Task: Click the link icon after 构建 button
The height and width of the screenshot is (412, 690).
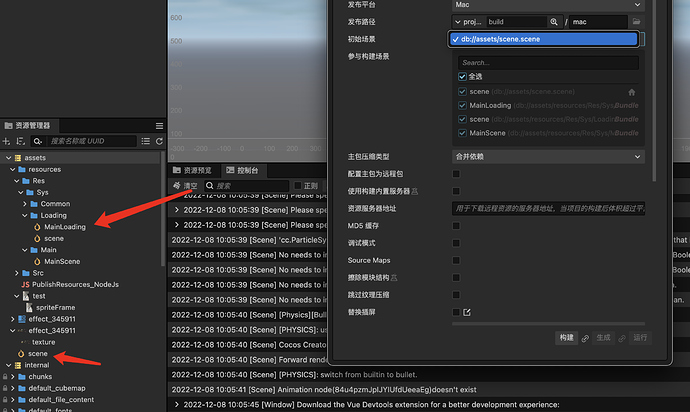Action: pyautogui.click(x=585, y=338)
